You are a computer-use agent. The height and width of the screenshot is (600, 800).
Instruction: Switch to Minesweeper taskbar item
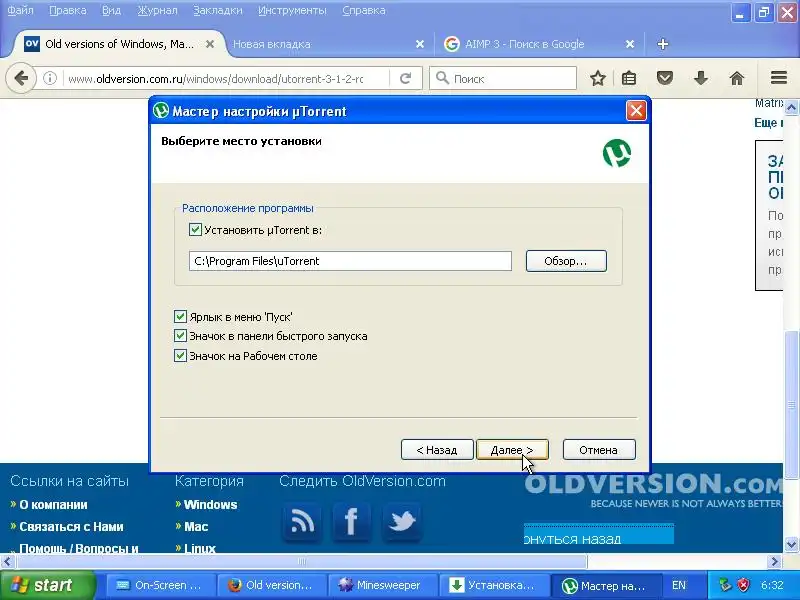[383, 585]
